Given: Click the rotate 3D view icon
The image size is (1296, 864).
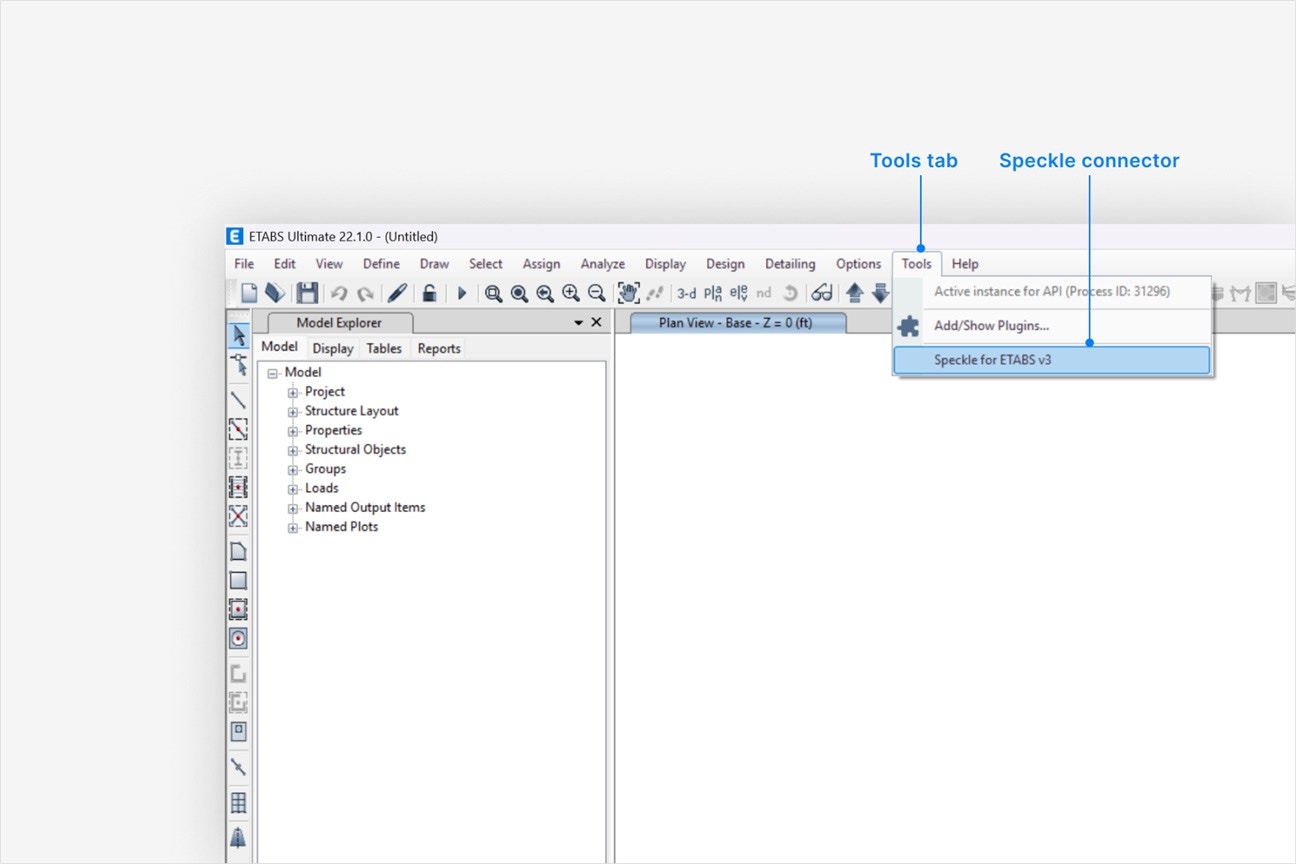Looking at the screenshot, I should click(789, 293).
